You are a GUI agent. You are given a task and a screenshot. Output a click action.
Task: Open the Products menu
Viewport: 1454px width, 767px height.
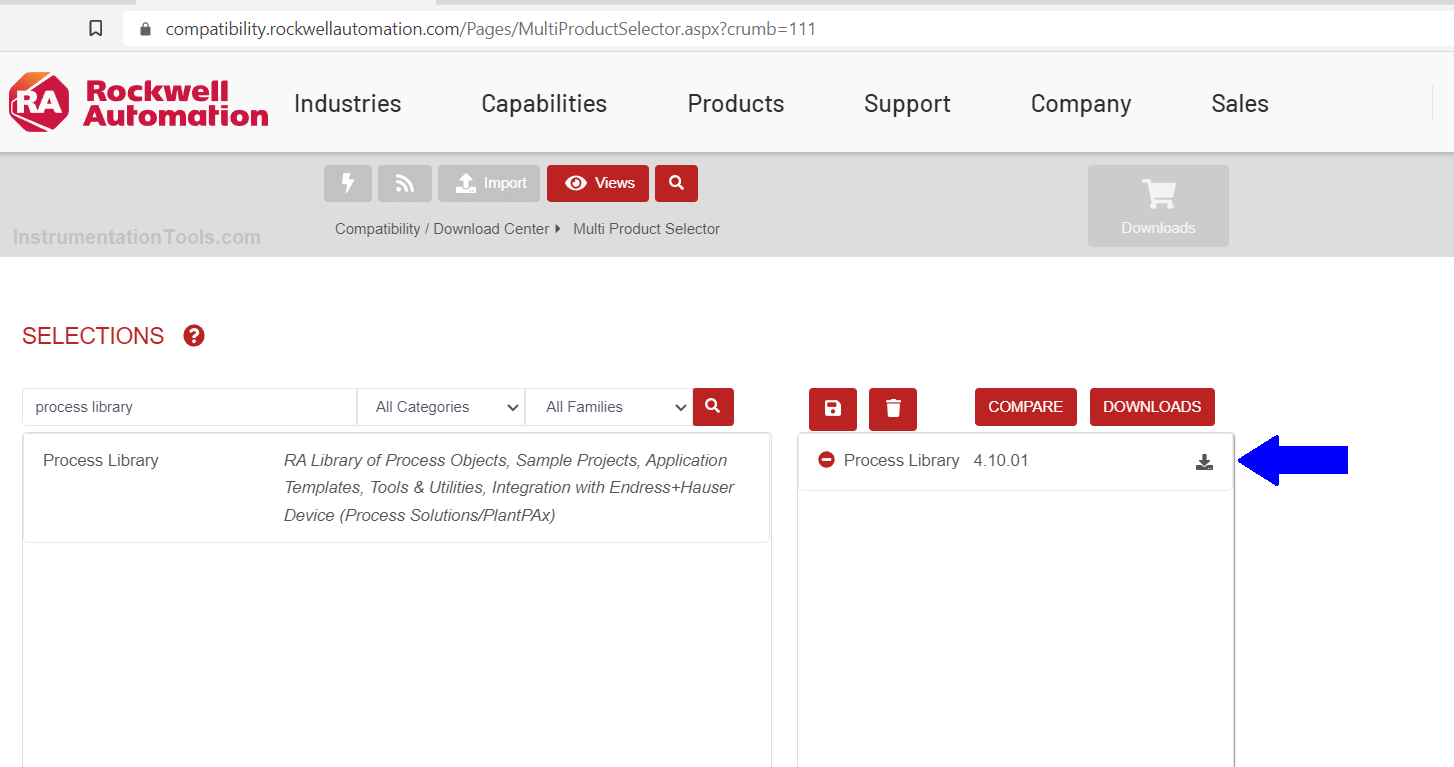coord(736,104)
